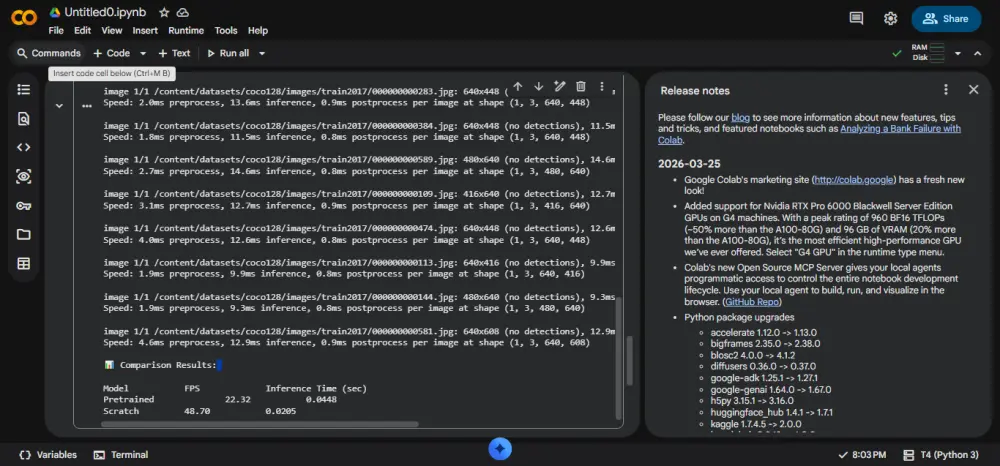
Task: Click the cell output horizontal scrollbar
Action: click(x=260, y=424)
